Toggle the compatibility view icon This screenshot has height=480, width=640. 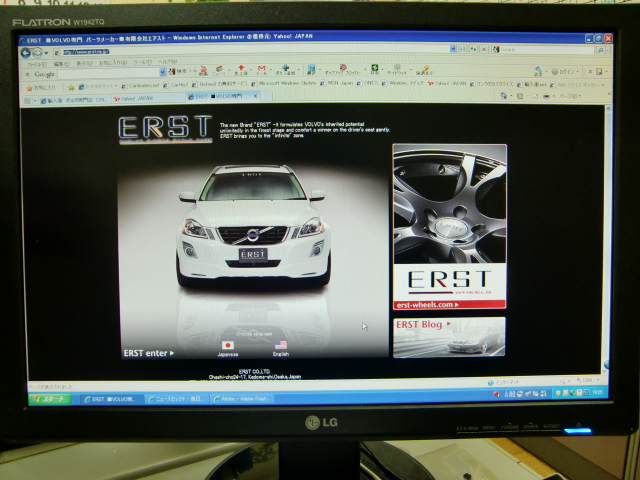tap(463, 49)
